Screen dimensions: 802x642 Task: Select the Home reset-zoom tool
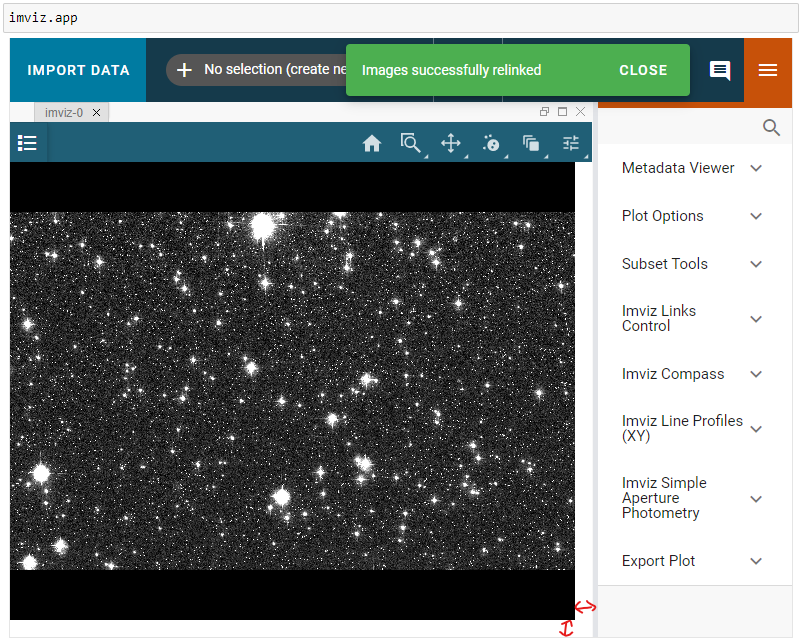[372, 143]
